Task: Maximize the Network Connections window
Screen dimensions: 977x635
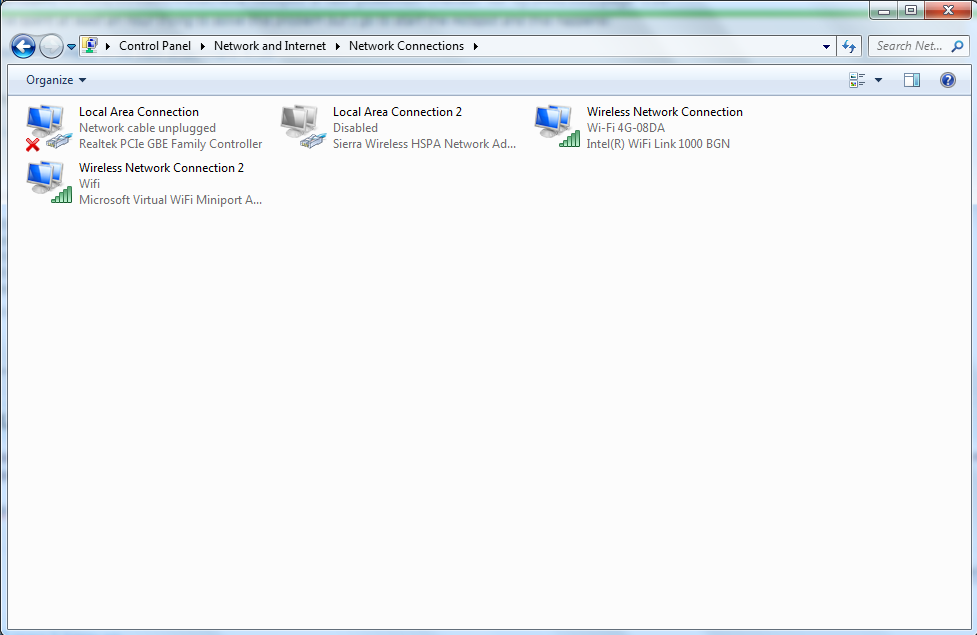Action: pos(911,11)
